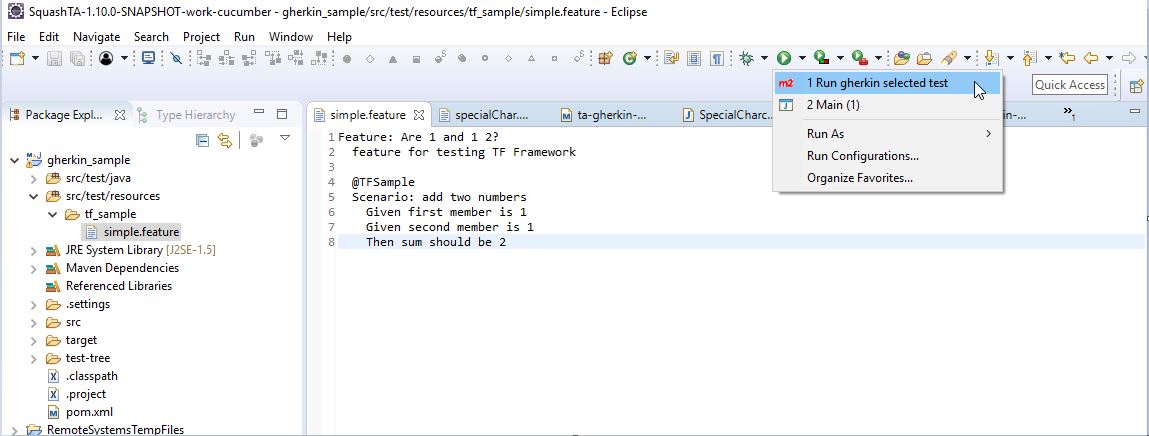1149x436 pixels.
Task: Open the Navigate menu
Action: point(97,37)
